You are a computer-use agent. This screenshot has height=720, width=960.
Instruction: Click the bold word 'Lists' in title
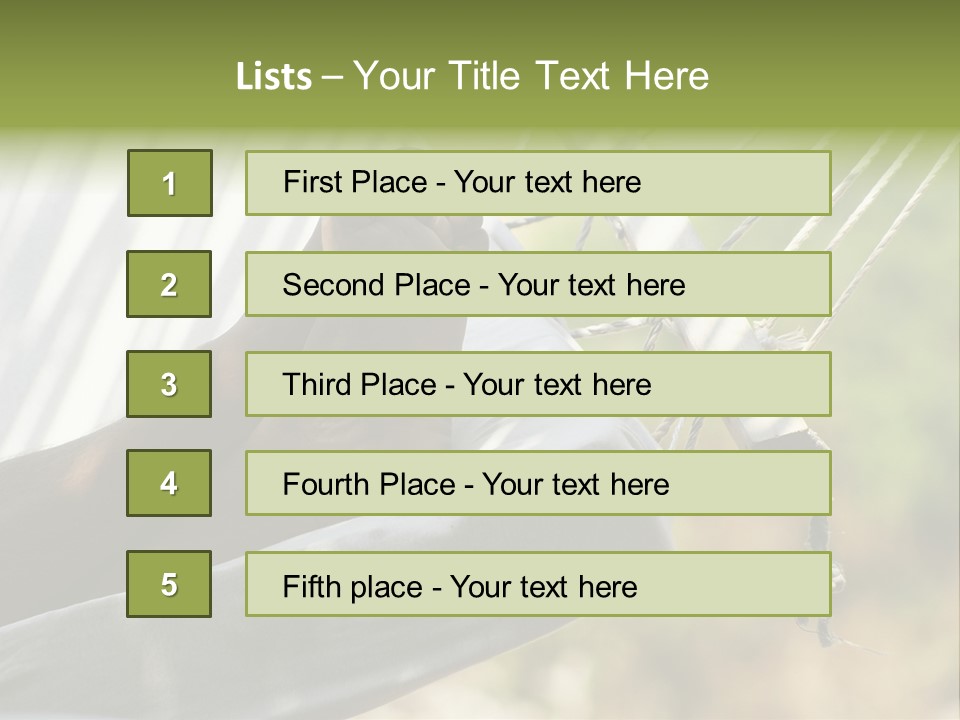274,77
